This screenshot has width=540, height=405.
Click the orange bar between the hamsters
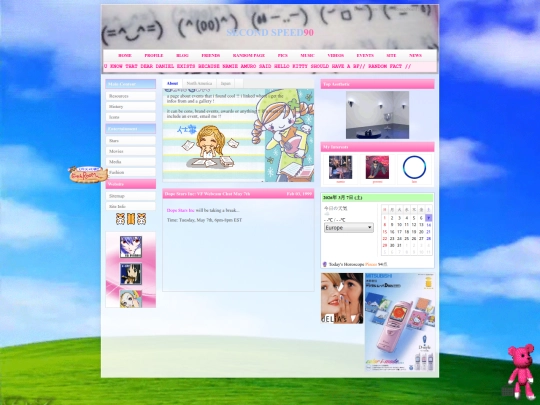point(131,219)
